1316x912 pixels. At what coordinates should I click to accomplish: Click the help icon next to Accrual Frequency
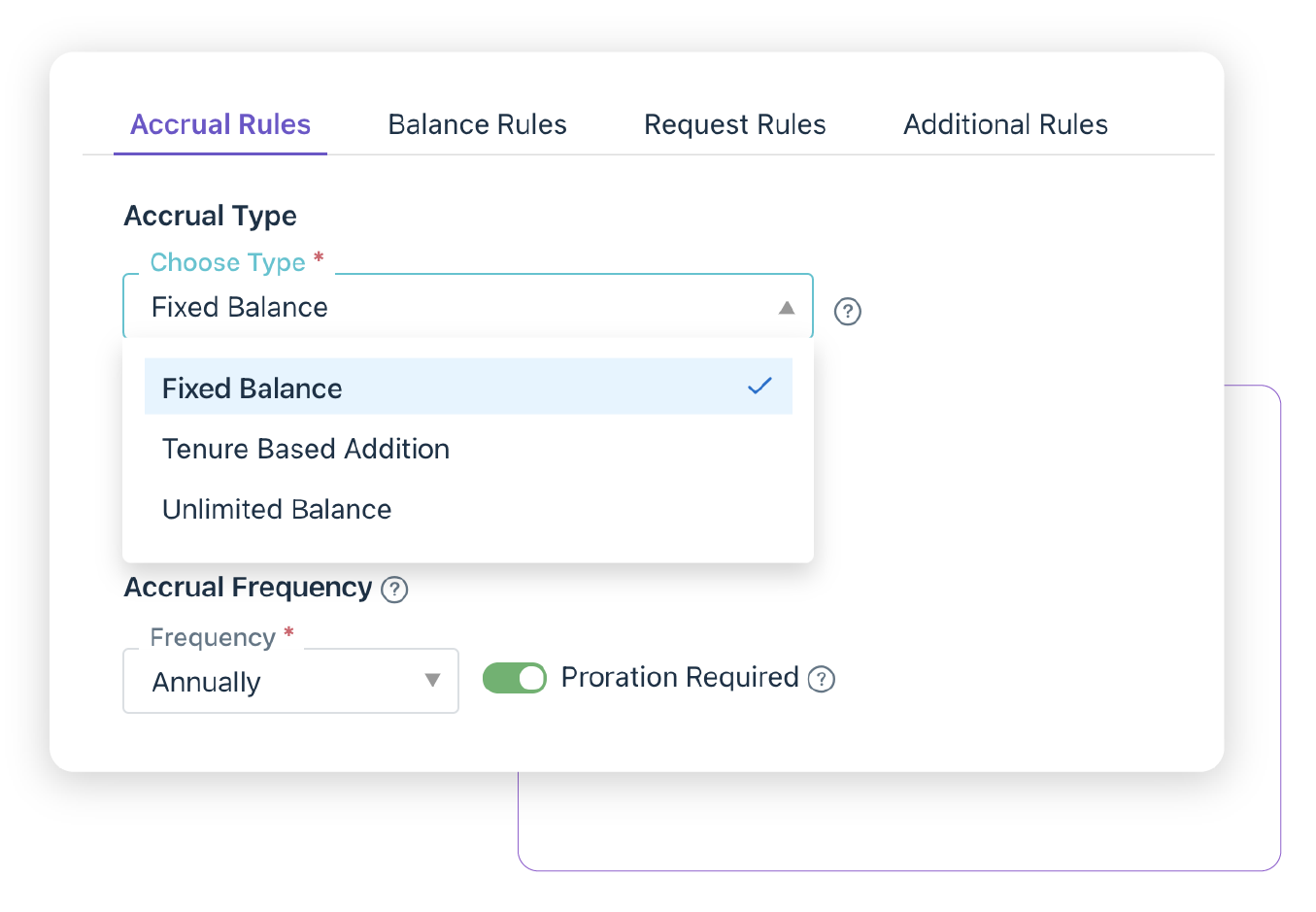[x=394, y=590]
